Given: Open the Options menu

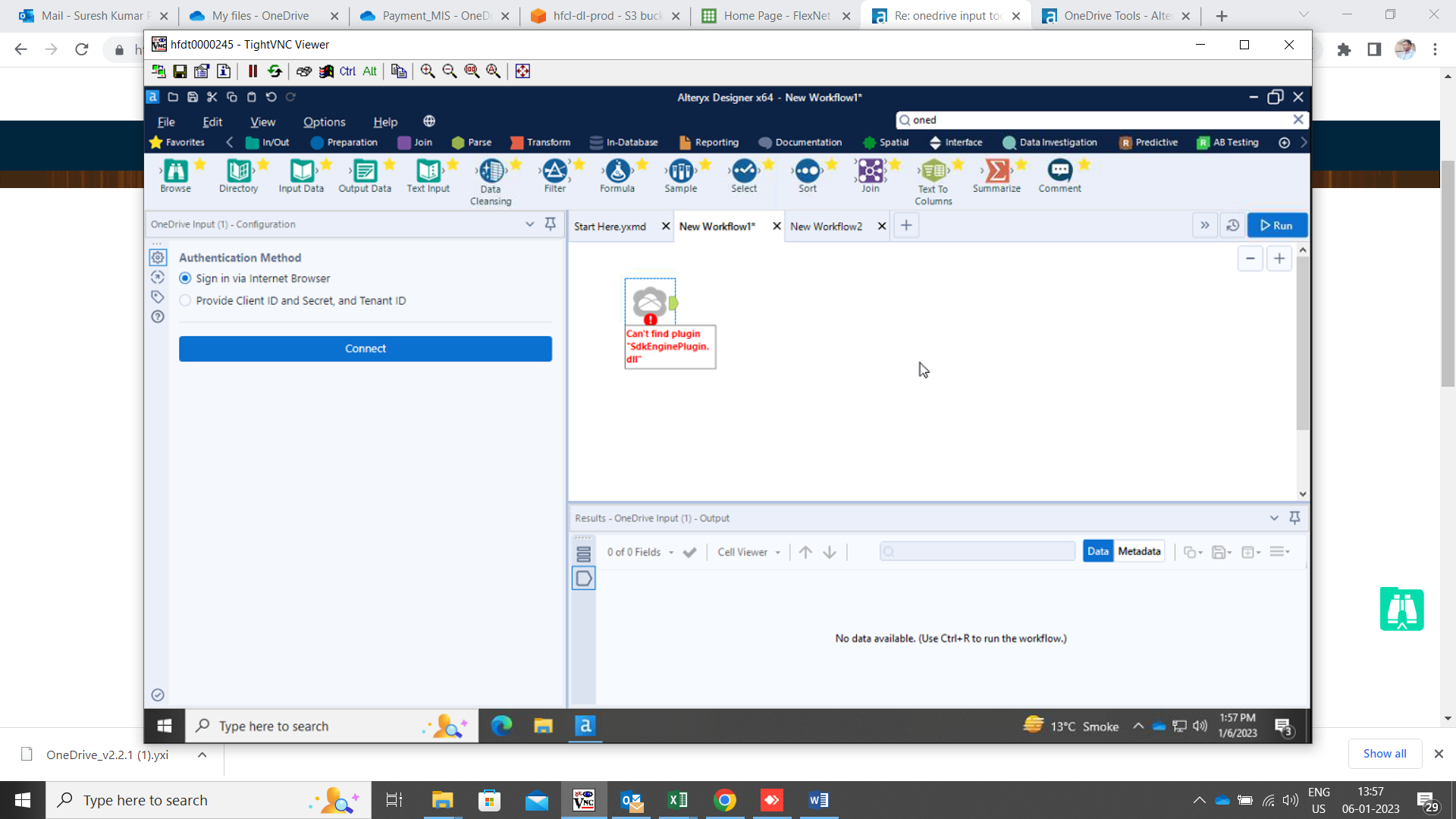Looking at the screenshot, I should click(324, 121).
